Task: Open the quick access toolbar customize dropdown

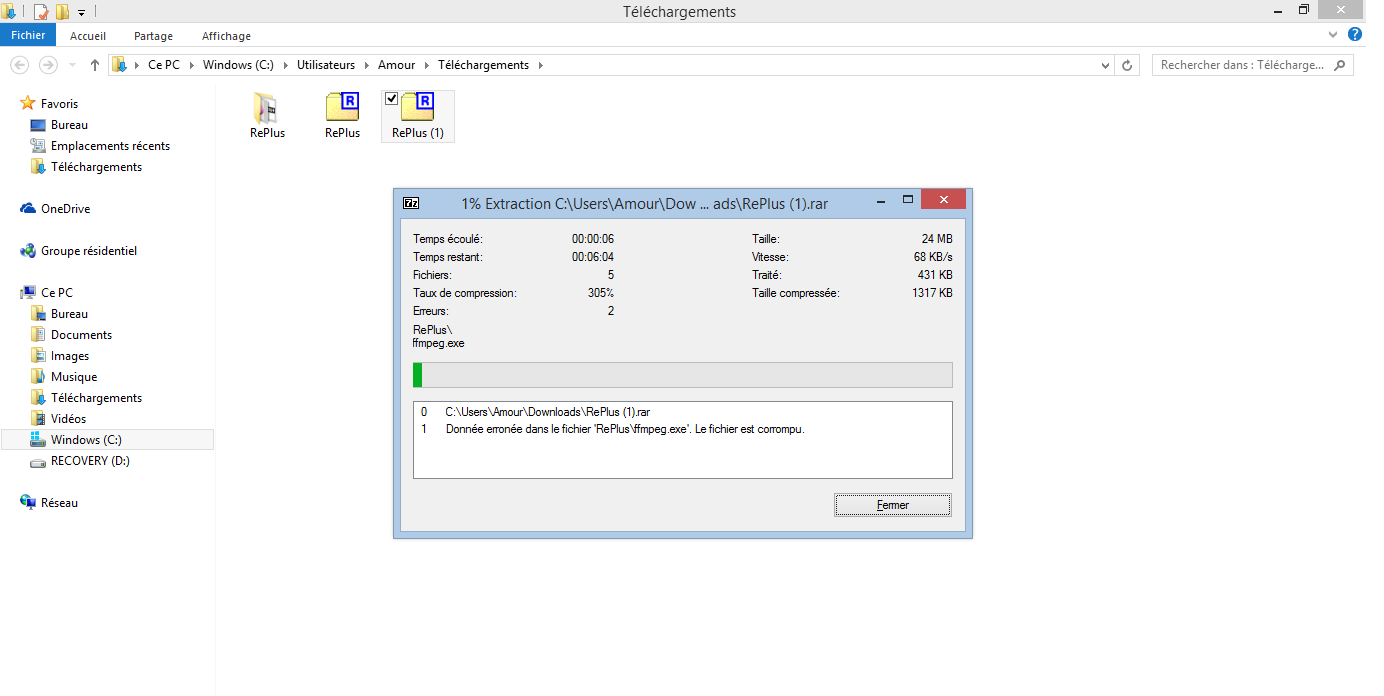Action: tap(81, 12)
